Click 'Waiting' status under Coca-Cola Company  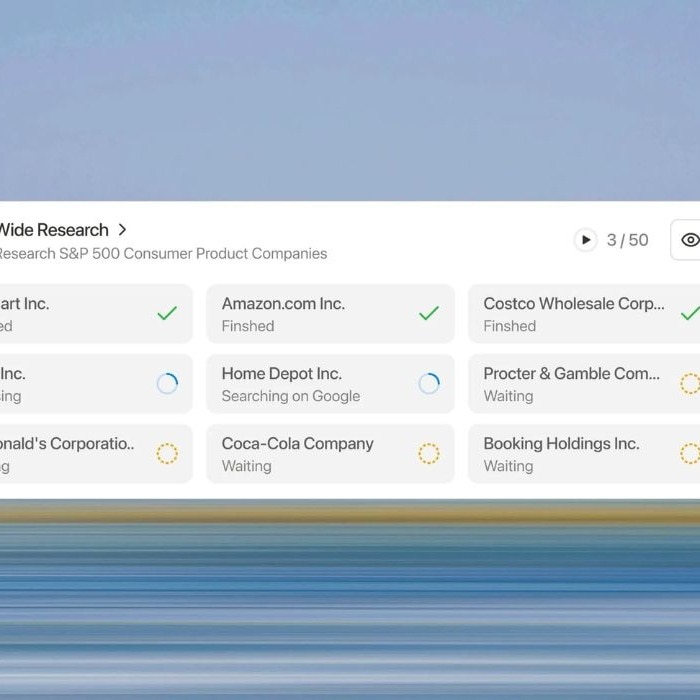tap(246, 466)
